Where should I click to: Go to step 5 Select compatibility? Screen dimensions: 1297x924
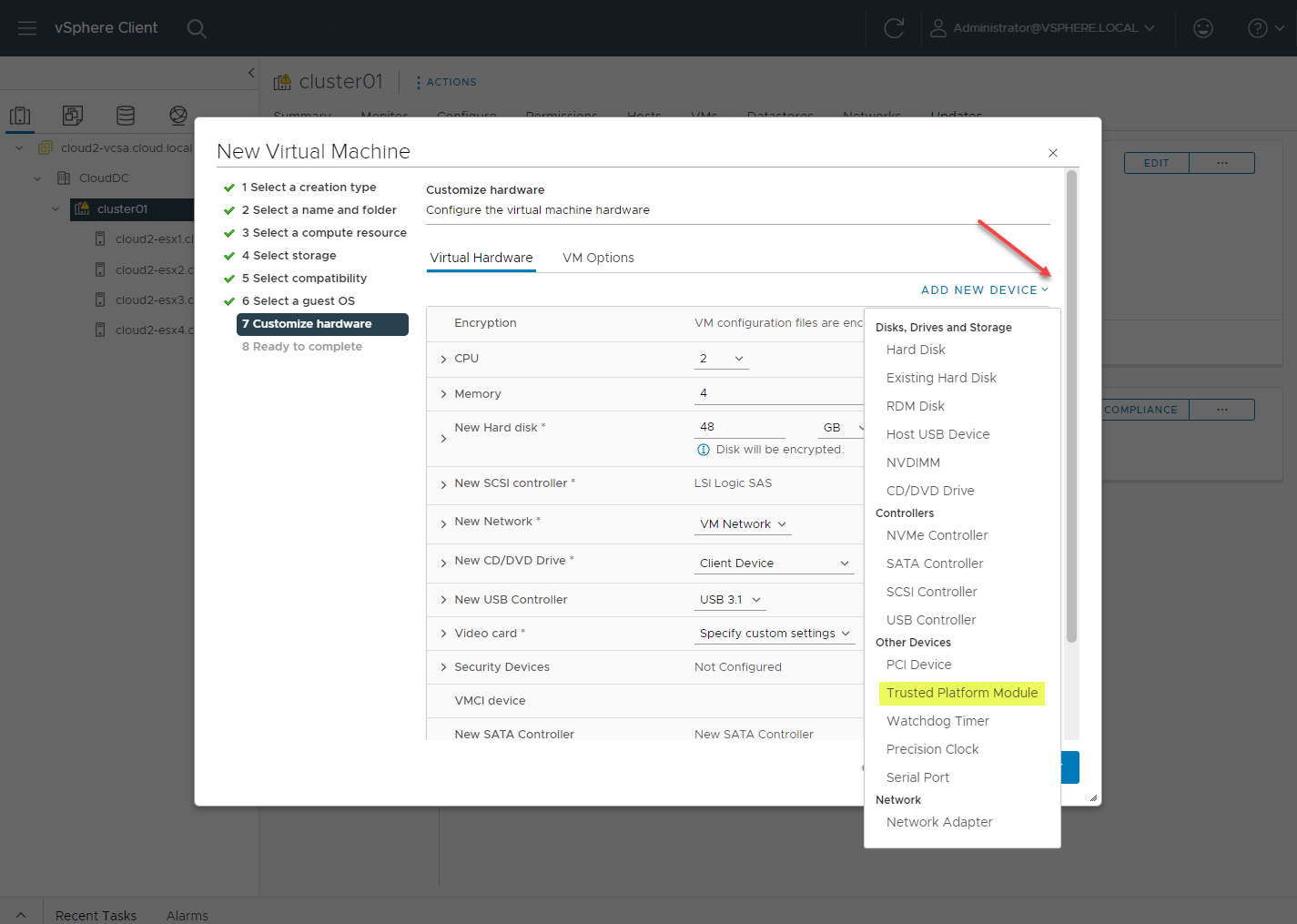tap(304, 279)
